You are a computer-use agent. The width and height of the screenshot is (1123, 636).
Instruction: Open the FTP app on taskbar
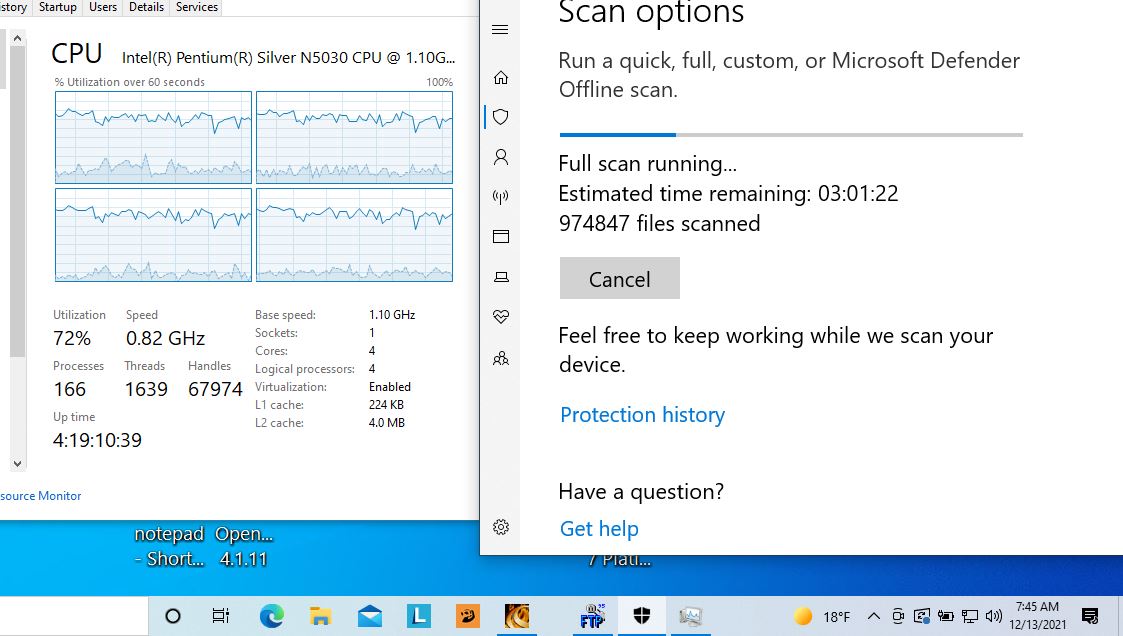click(592, 616)
